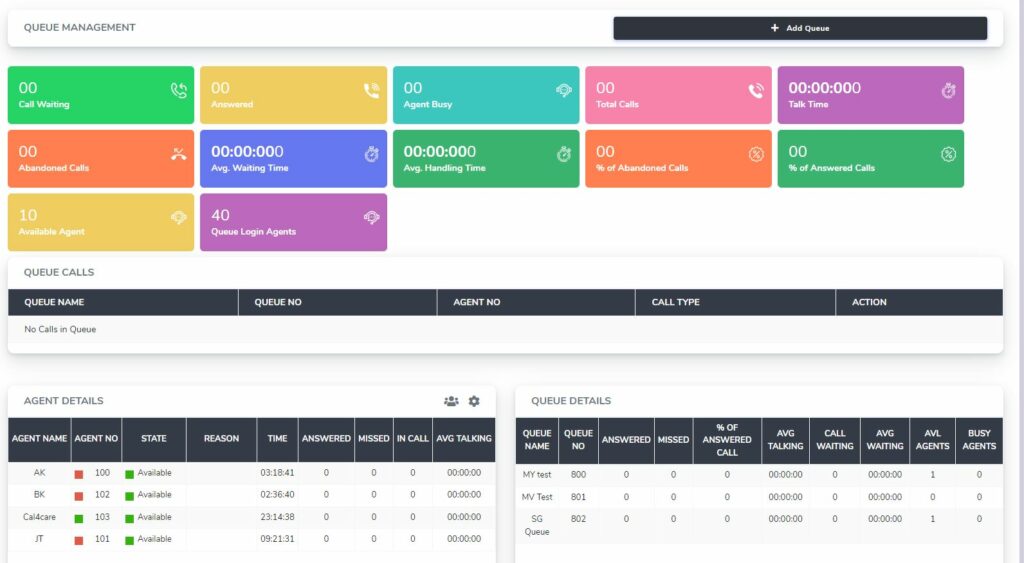This screenshot has width=1024, height=563.
Task: Open the Agent Details settings gear
Action: click(474, 401)
